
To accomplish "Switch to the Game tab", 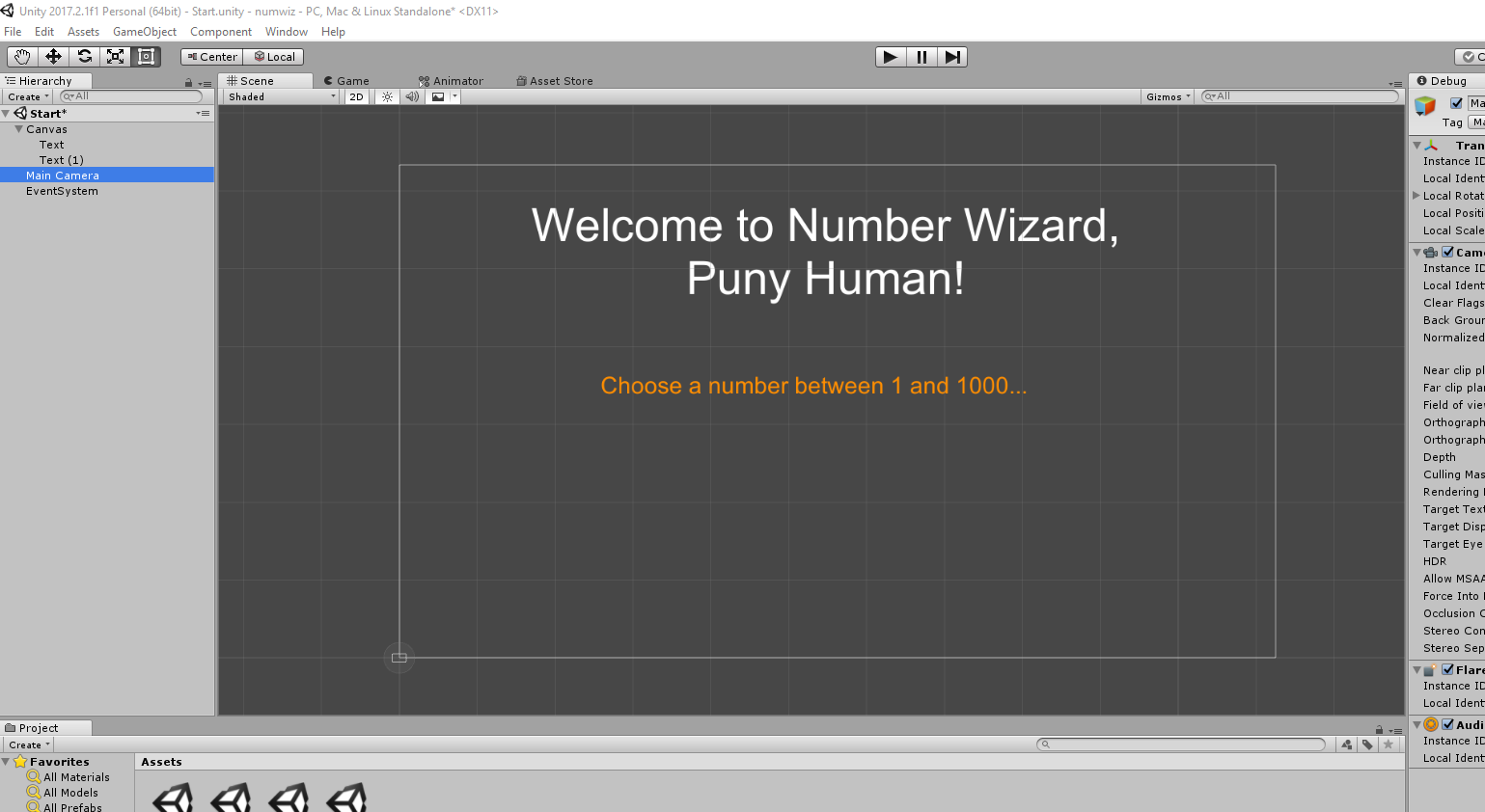I will [346, 81].
